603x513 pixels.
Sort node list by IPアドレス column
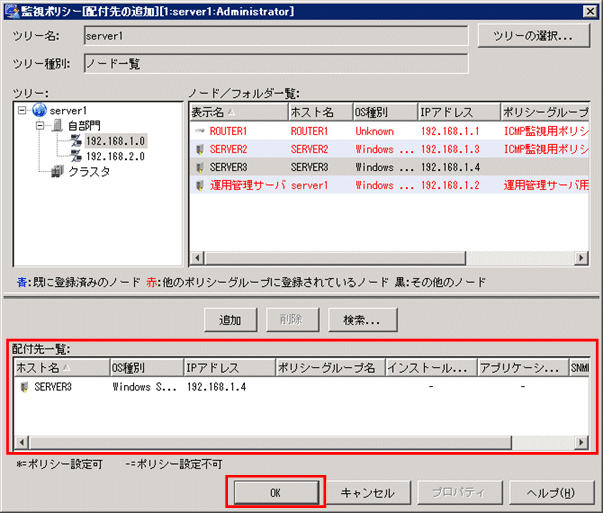[x=458, y=112]
